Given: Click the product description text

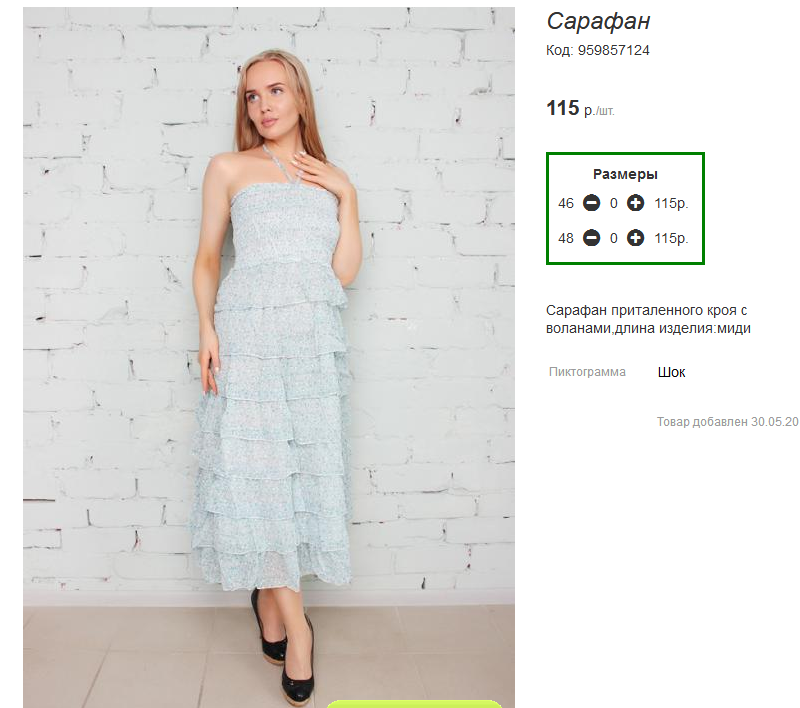Looking at the screenshot, I should 648,319.
